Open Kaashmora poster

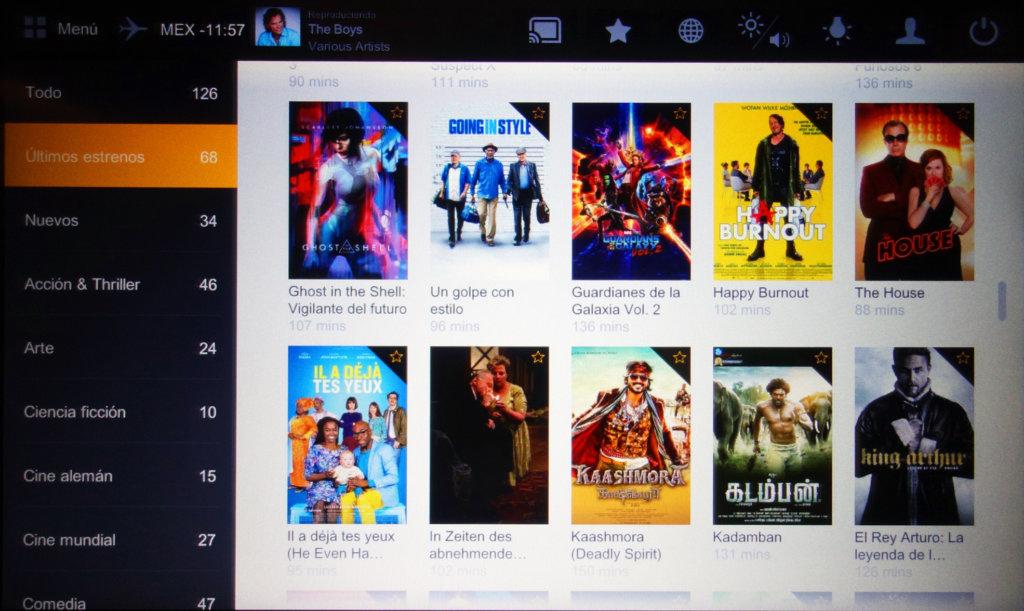coord(631,435)
